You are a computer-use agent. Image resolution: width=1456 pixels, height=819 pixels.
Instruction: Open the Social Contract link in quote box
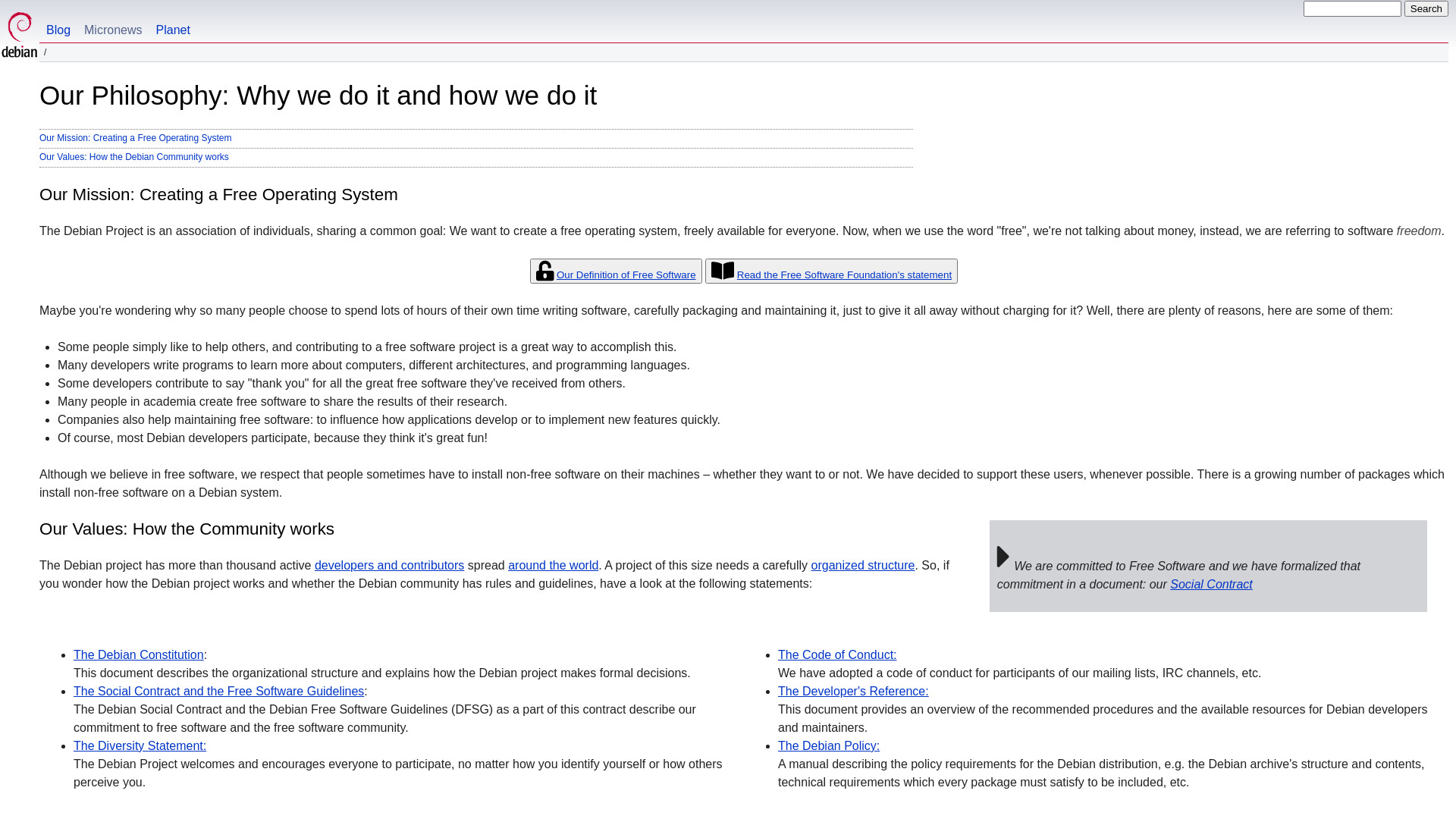(x=1211, y=585)
